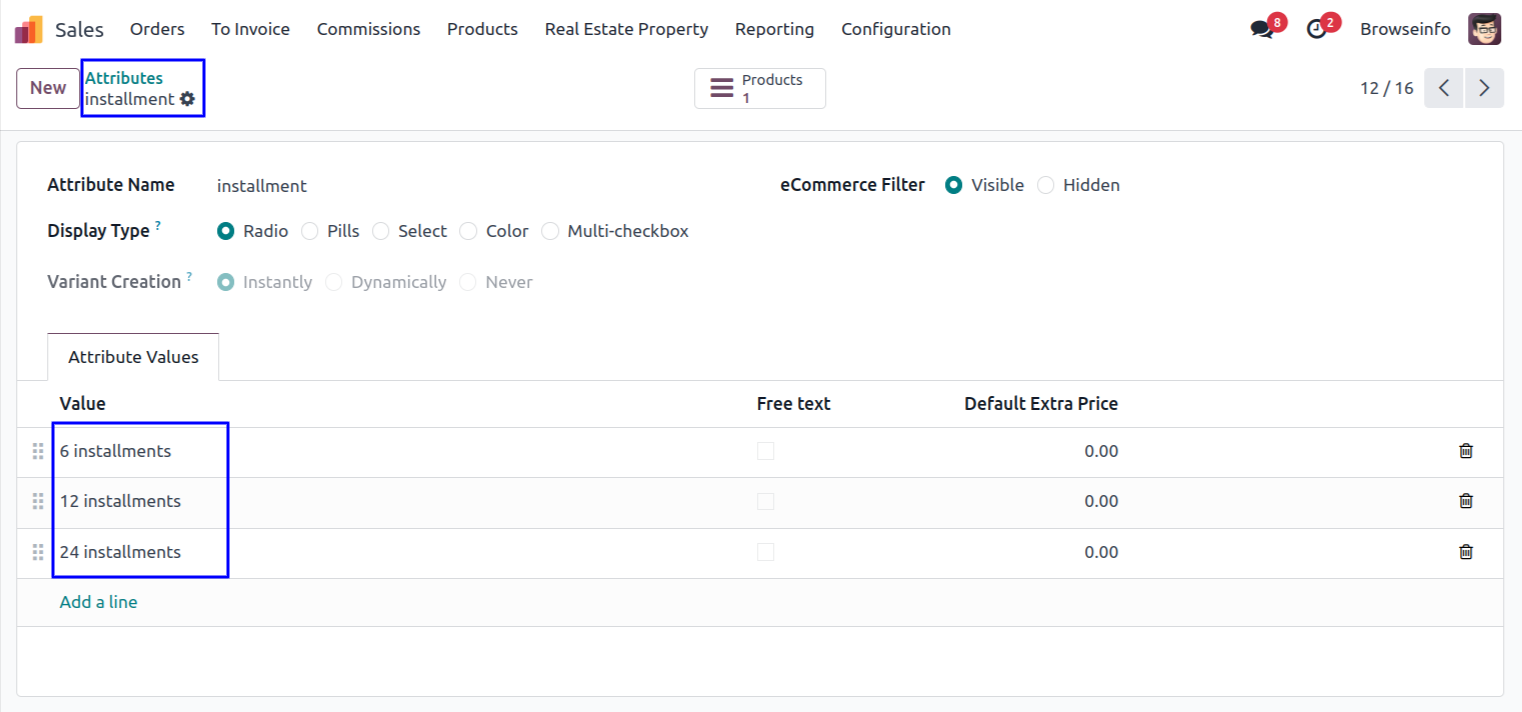Click the drag handle for 24 installments

38,552
